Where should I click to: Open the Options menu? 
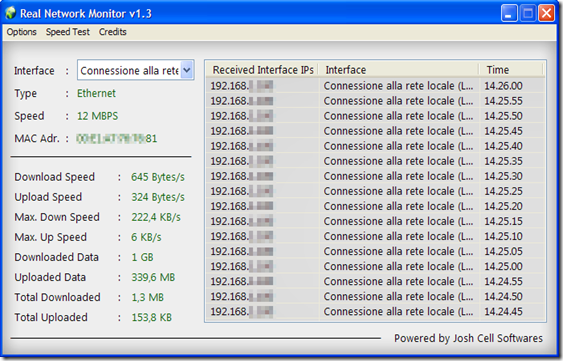[x=22, y=32]
